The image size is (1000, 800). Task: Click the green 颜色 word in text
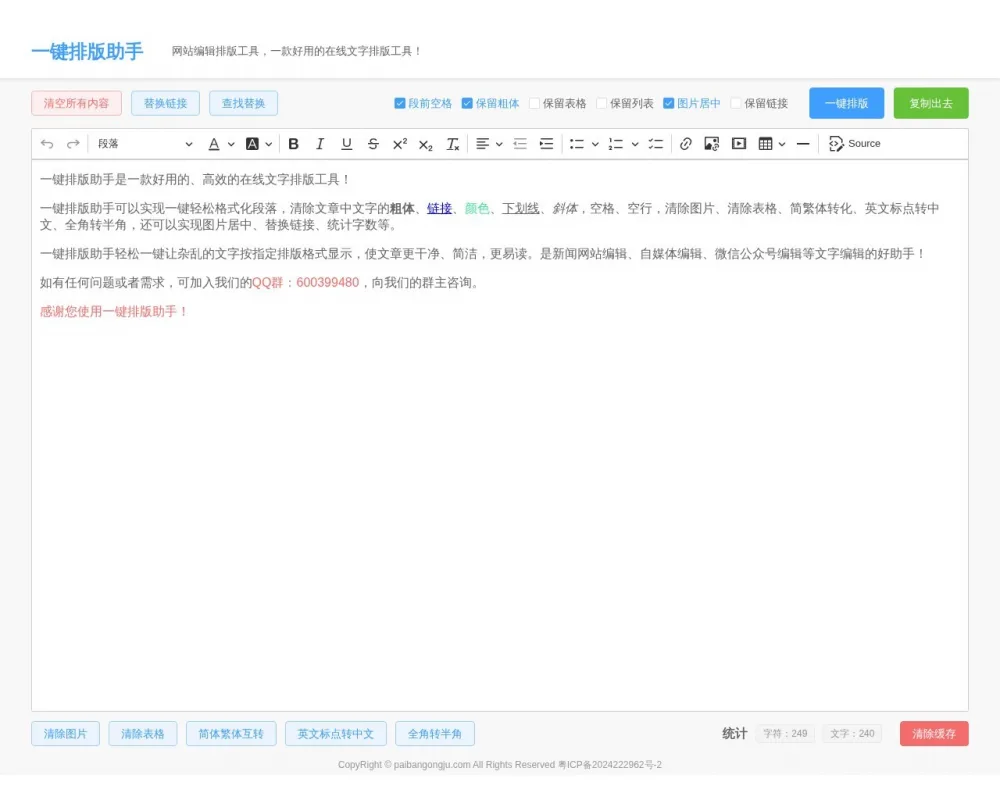(477, 208)
